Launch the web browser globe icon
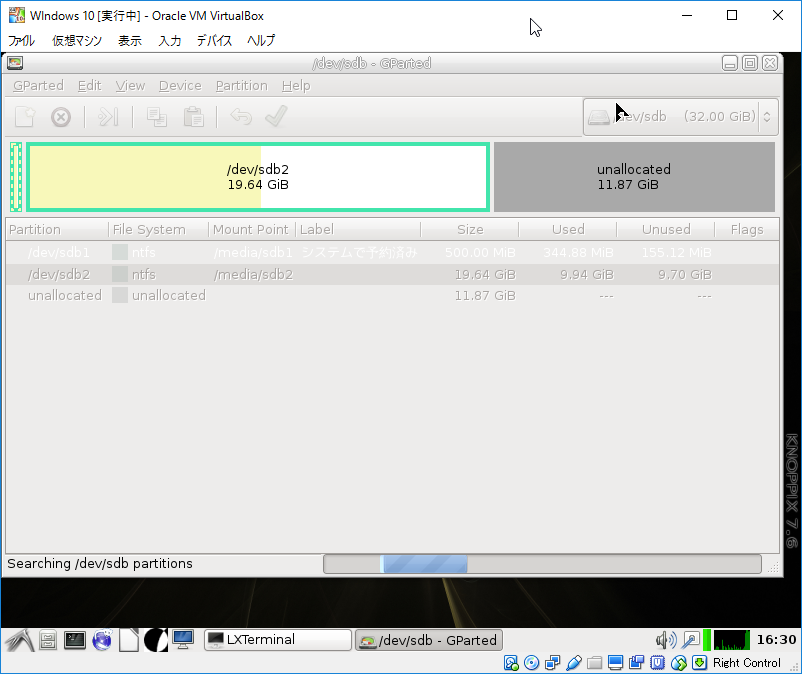 [x=102, y=640]
